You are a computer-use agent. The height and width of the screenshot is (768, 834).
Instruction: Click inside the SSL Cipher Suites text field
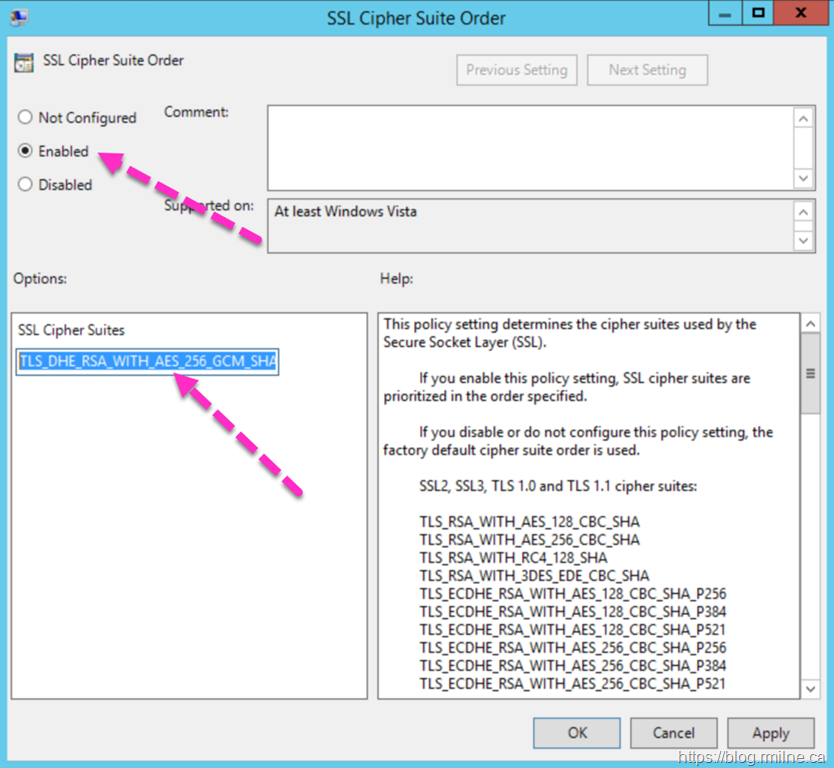pos(147,361)
